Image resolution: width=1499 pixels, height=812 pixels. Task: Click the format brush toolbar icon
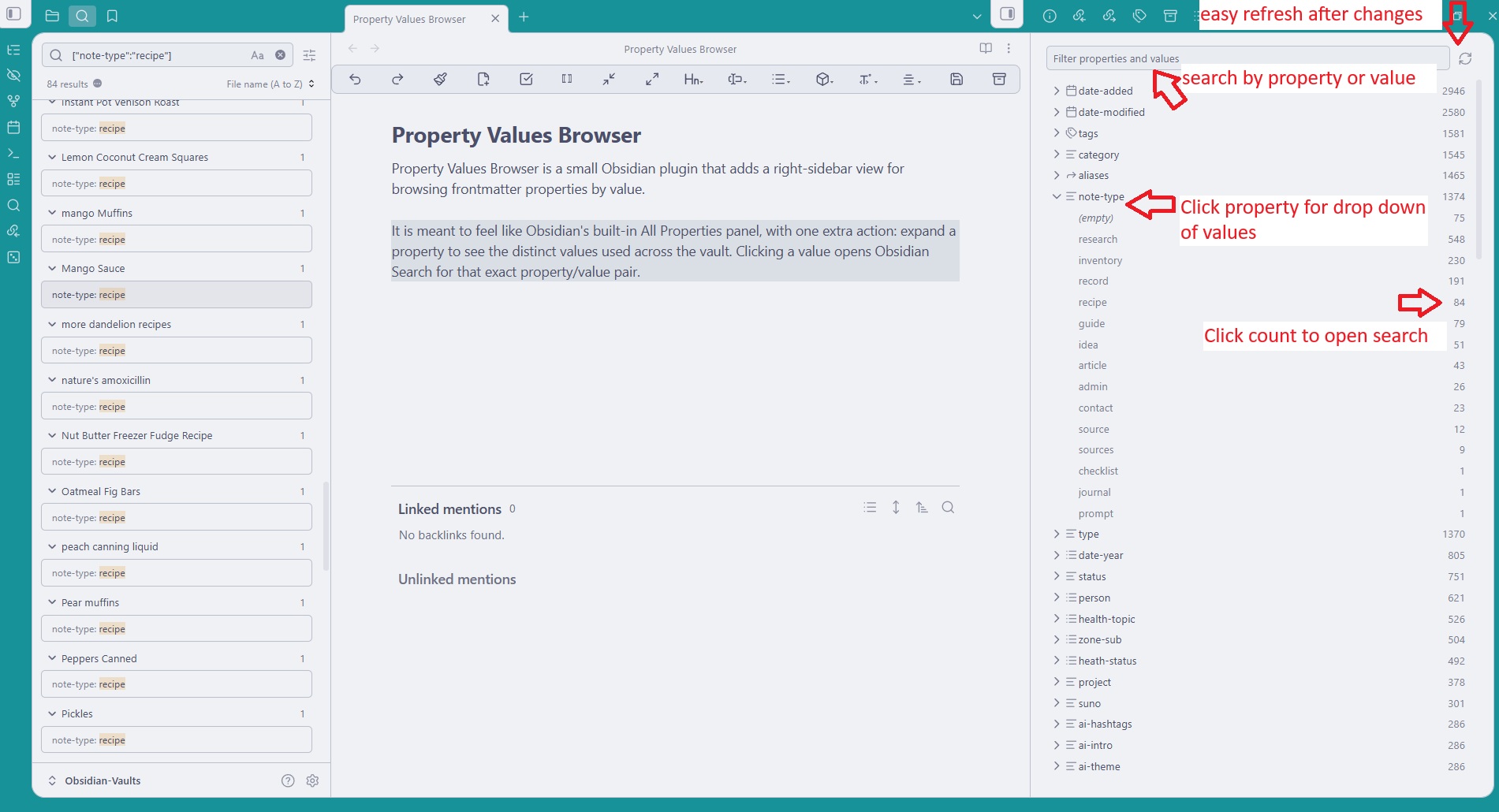pos(440,79)
